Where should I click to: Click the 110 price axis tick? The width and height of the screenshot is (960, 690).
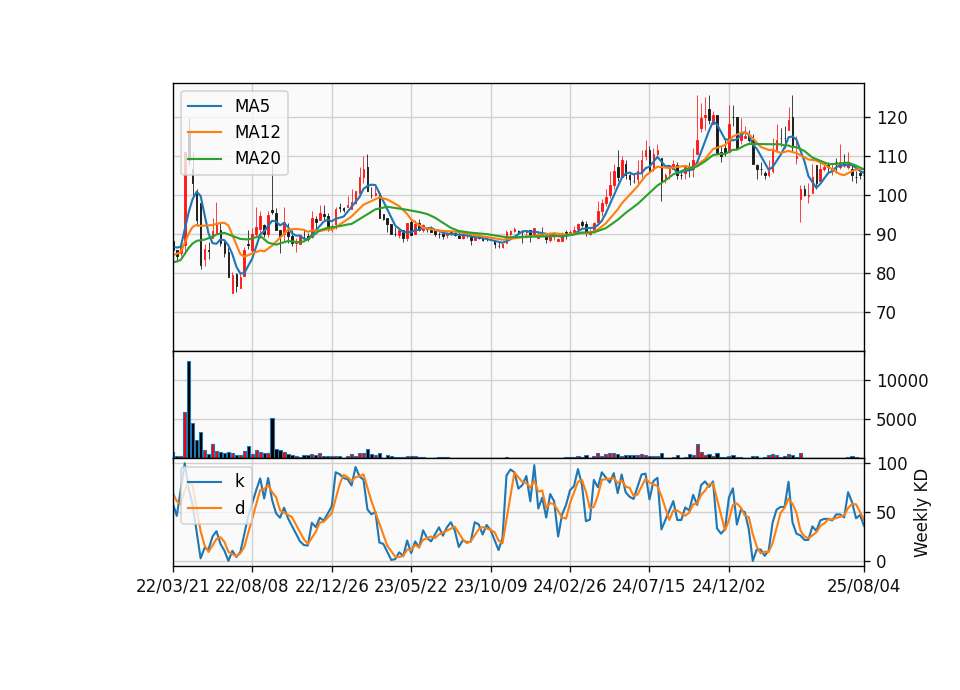point(893,157)
